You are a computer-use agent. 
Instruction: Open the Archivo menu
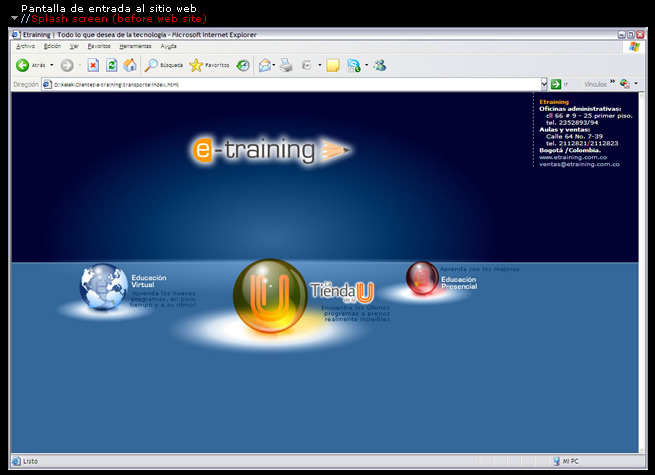click(25, 46)
